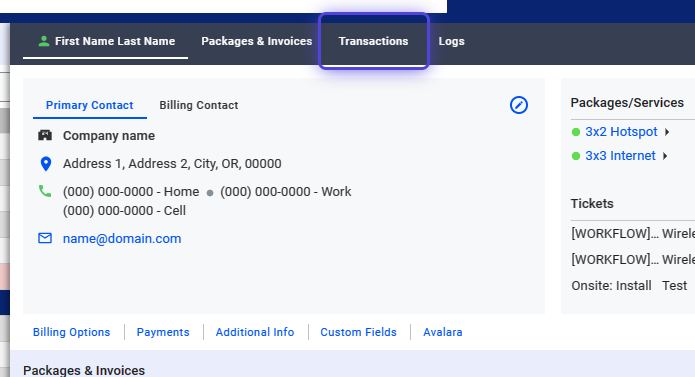Viewport: 695px width, 377px height.
Task: Open the Avalara link
Action: tap(442, 332)
